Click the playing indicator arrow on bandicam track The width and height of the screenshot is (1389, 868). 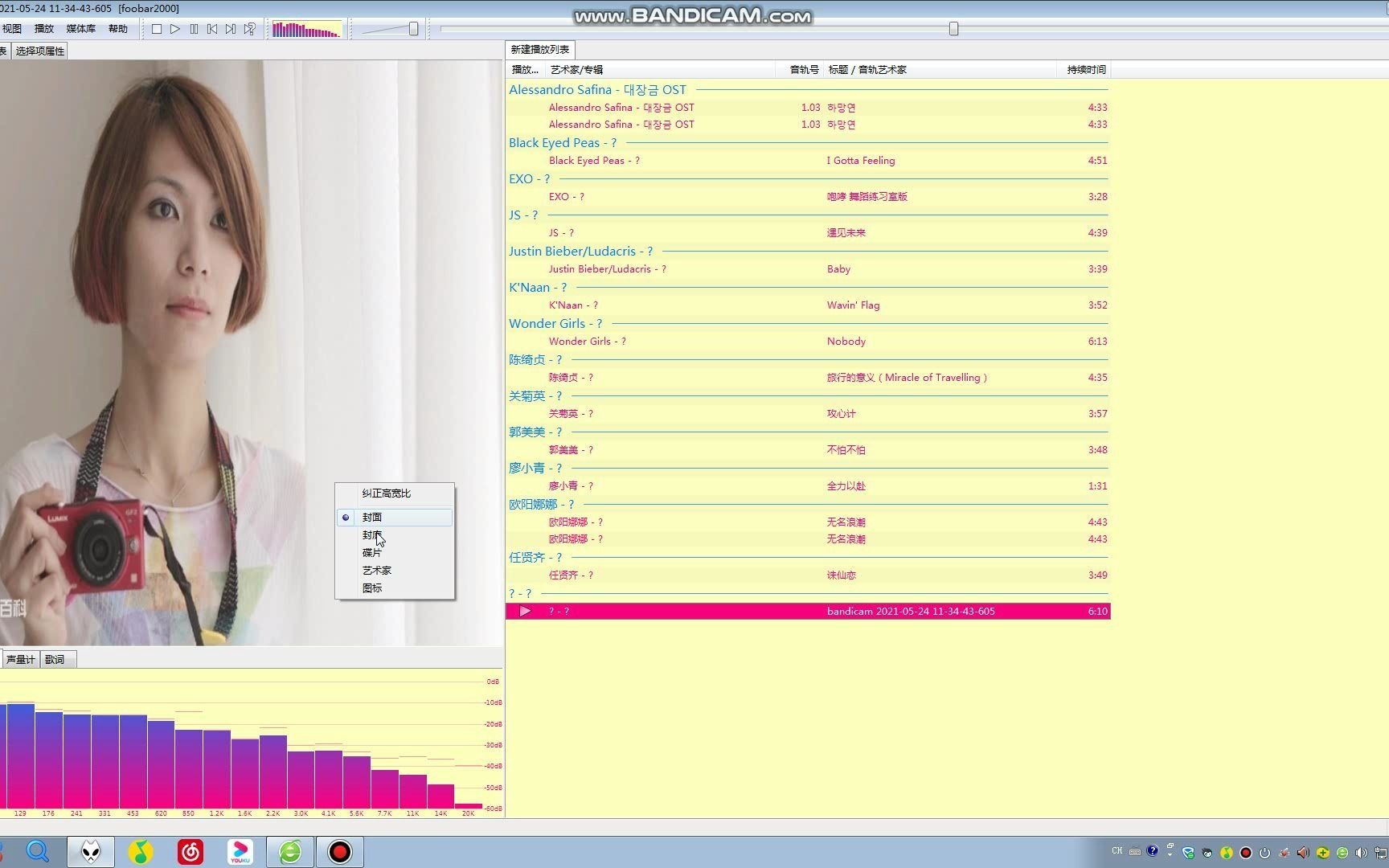click(525, 612)
